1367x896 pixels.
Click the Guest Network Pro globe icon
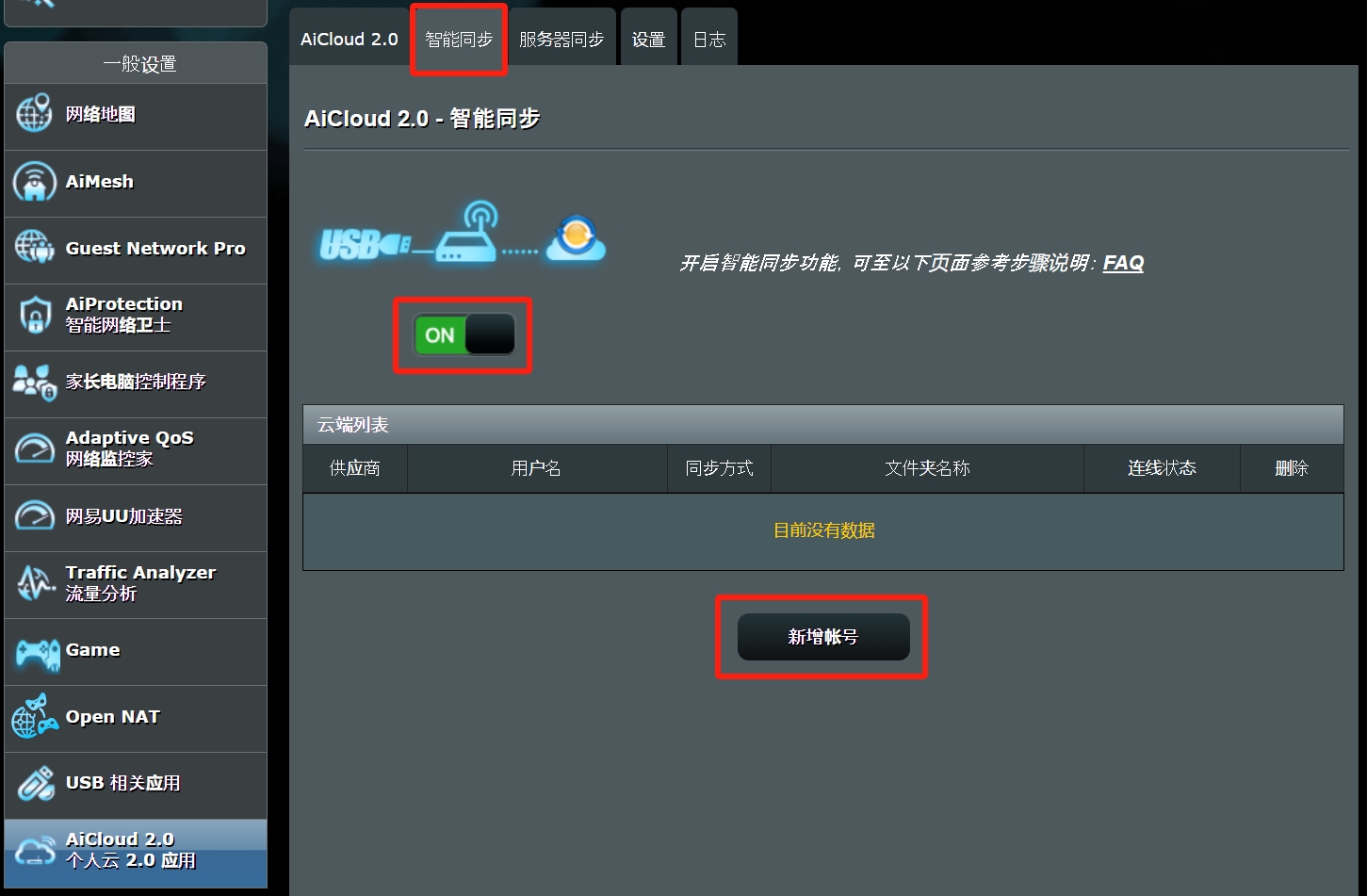click(x=35, y=249)
